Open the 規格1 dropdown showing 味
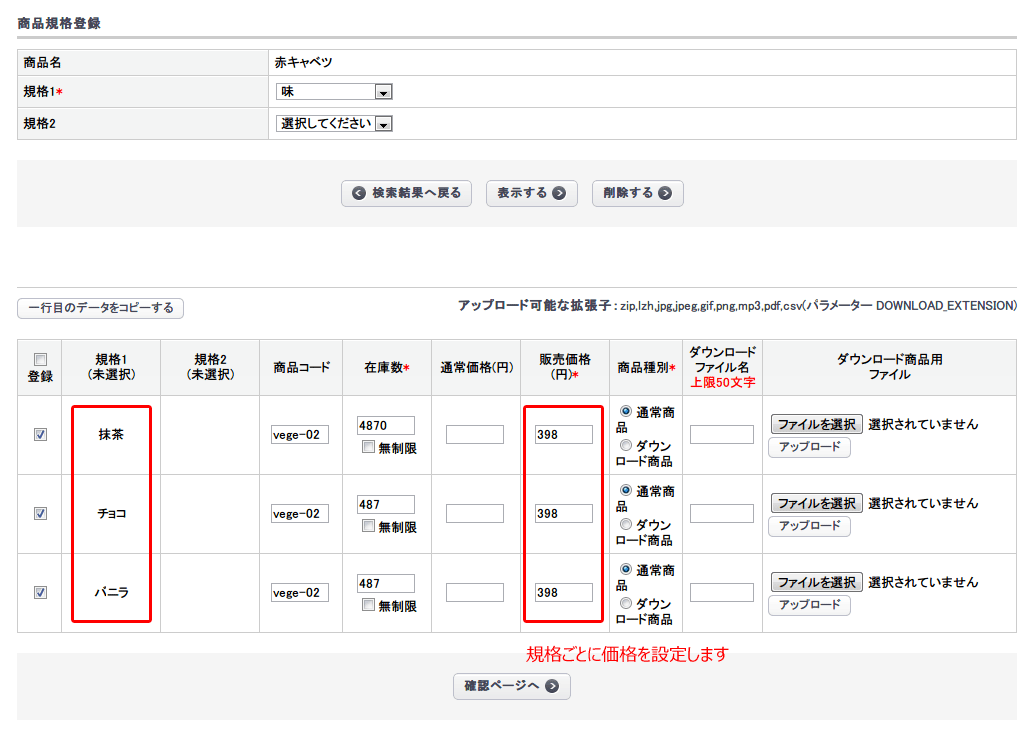1035x743 pixels. [334, 92]
